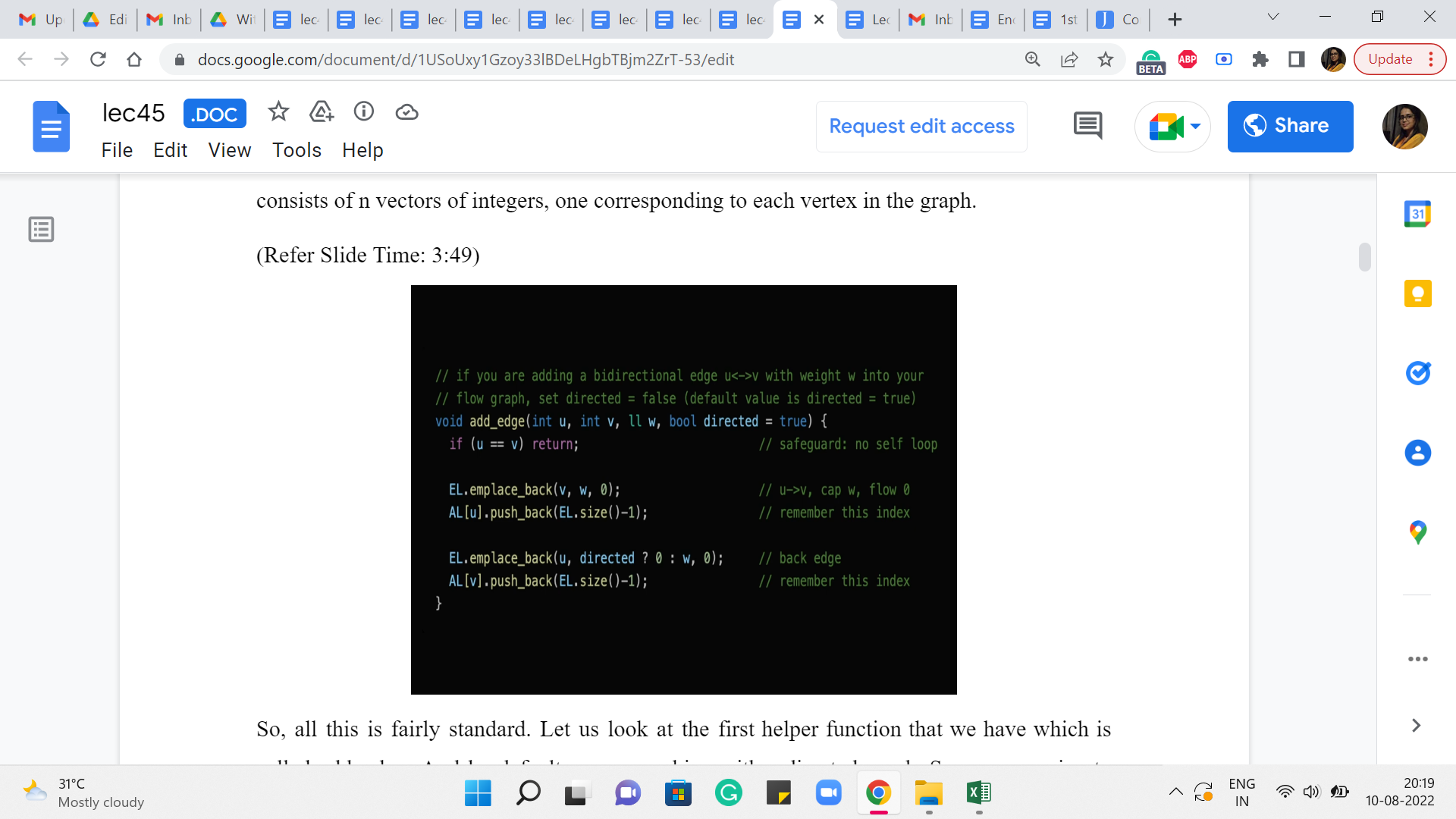Open document info icon
The height and width of the screenshot is (819, 1456).
coord(364,112)
